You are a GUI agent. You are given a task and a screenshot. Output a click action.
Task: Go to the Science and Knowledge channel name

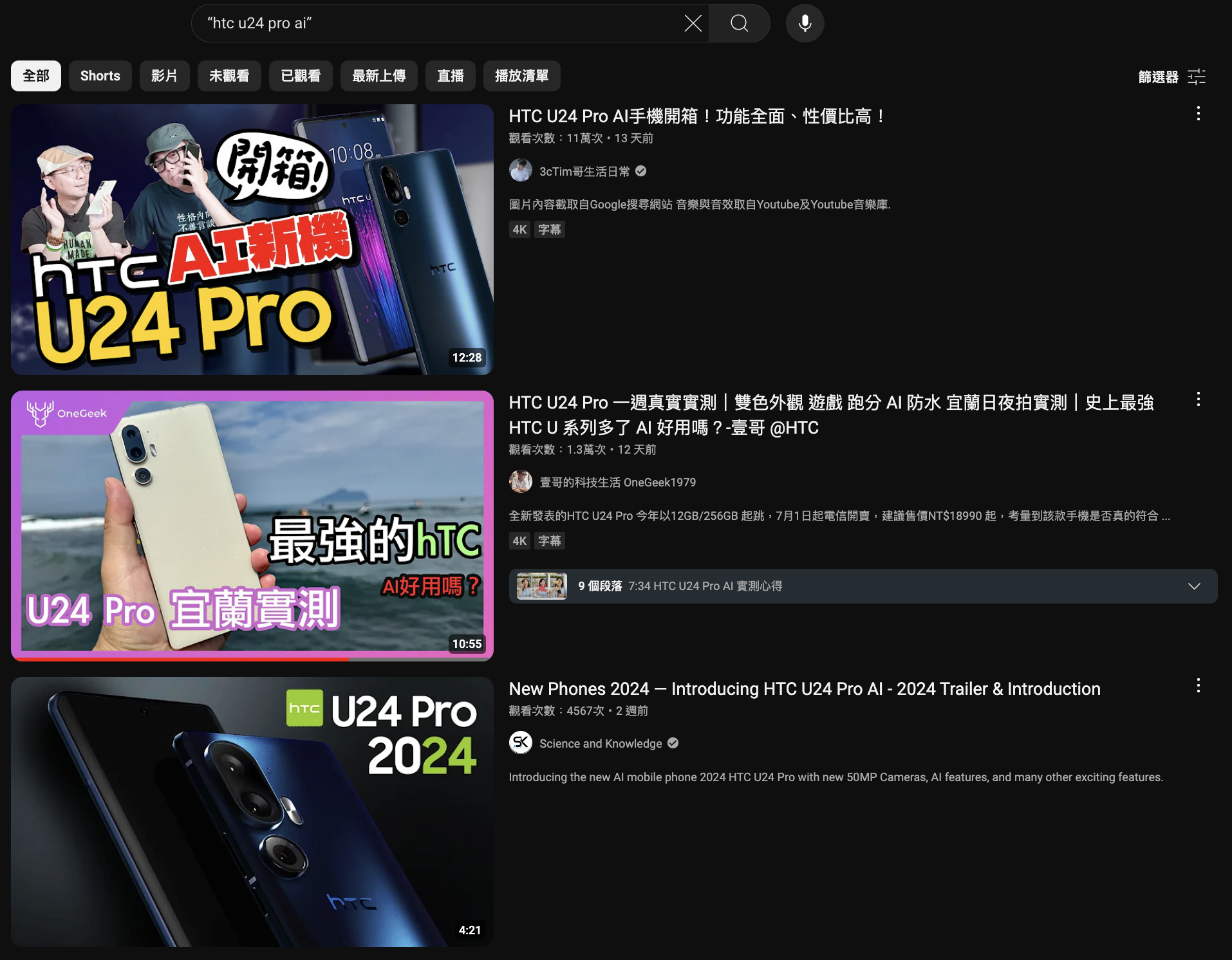point(601,744)
